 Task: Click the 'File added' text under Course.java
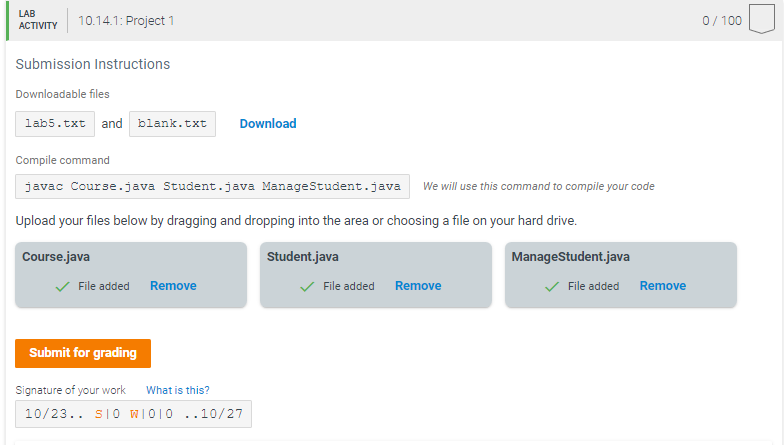pyautogui.click(x=104, y=286)
